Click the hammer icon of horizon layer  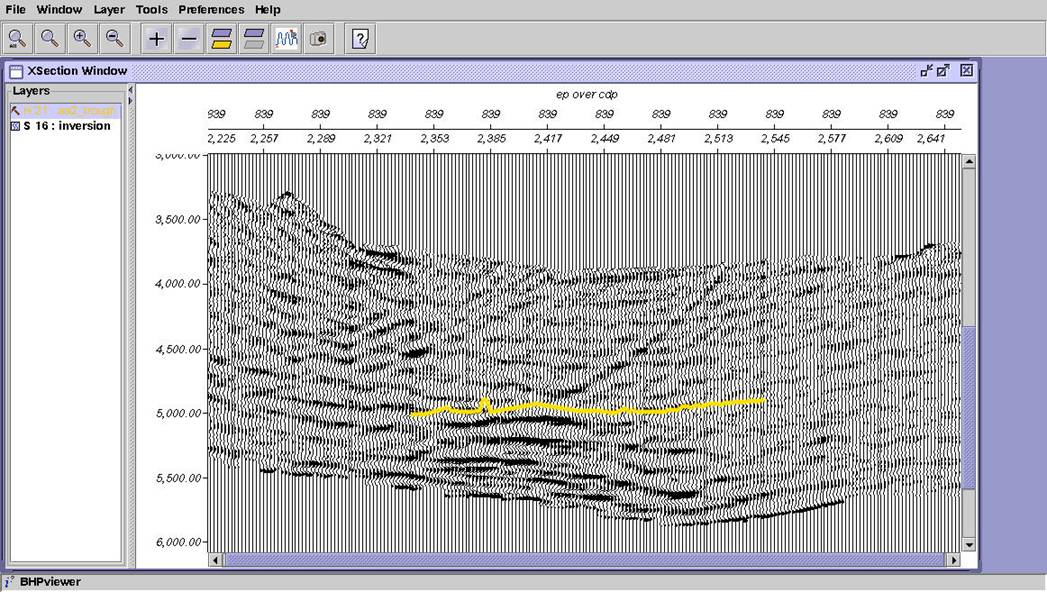pyautogui.click(x=15, y=111)
